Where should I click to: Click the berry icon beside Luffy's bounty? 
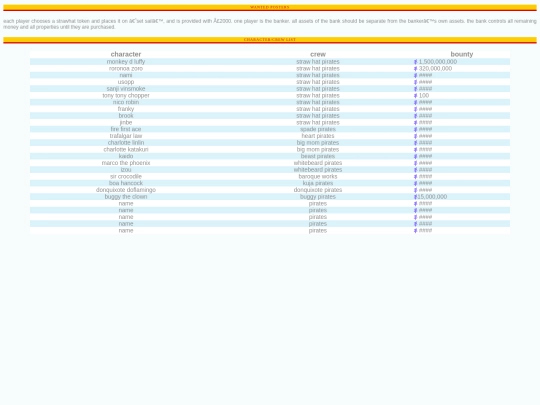415,62
